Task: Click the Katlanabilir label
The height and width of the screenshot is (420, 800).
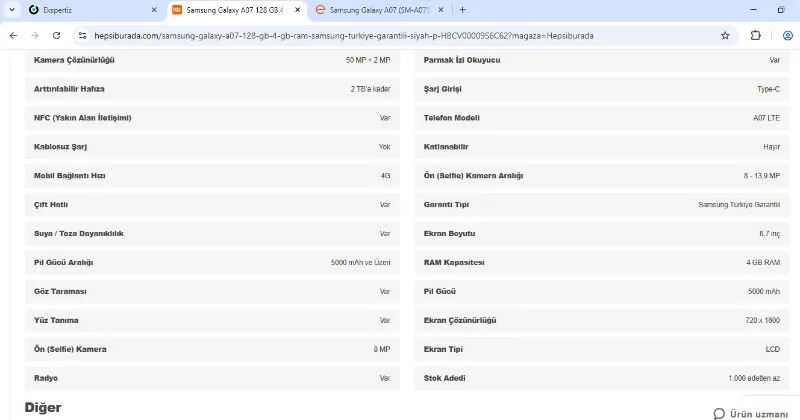Action: 446,146
